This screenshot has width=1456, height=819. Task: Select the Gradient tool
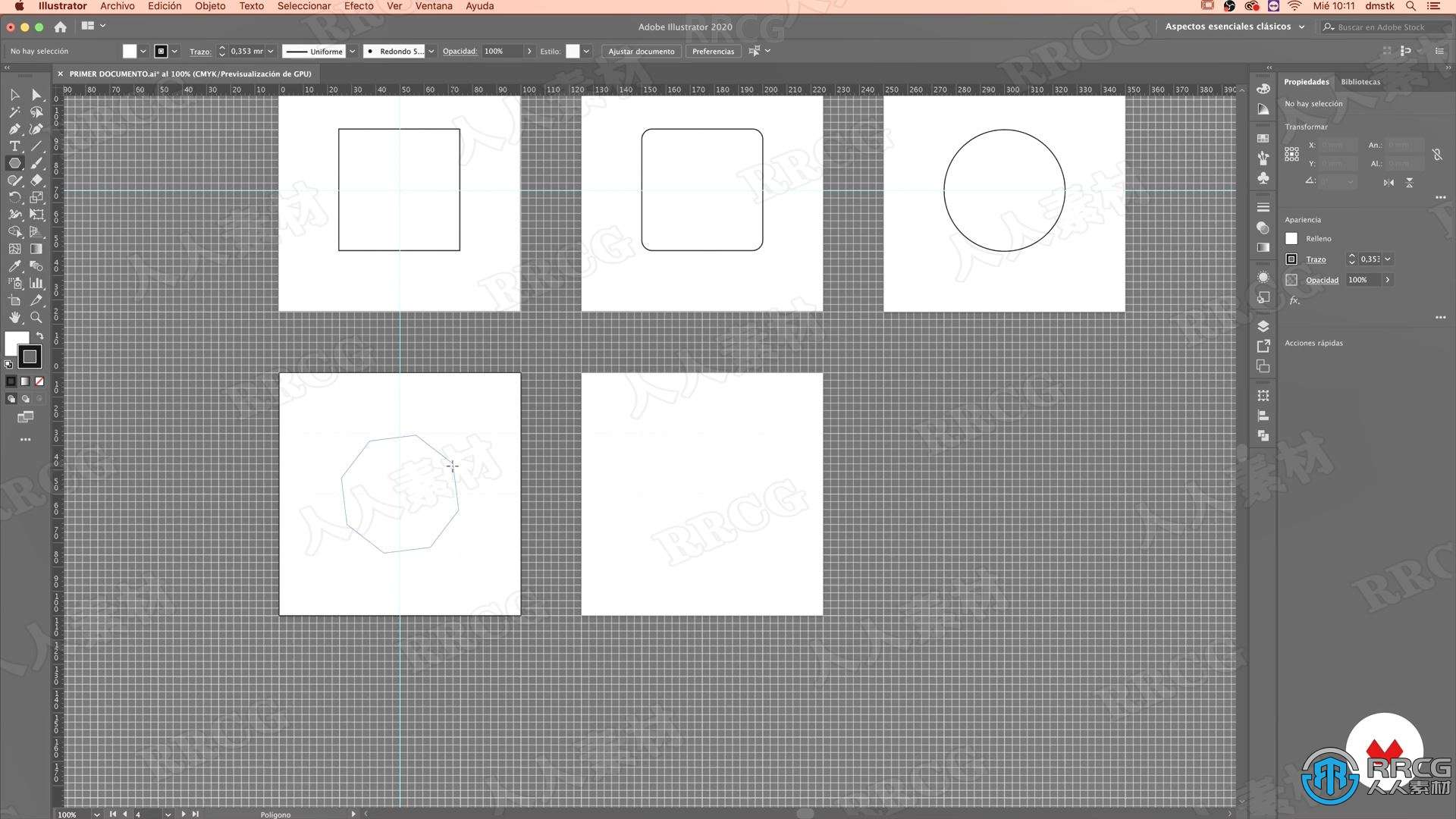[x=36, y=249]
